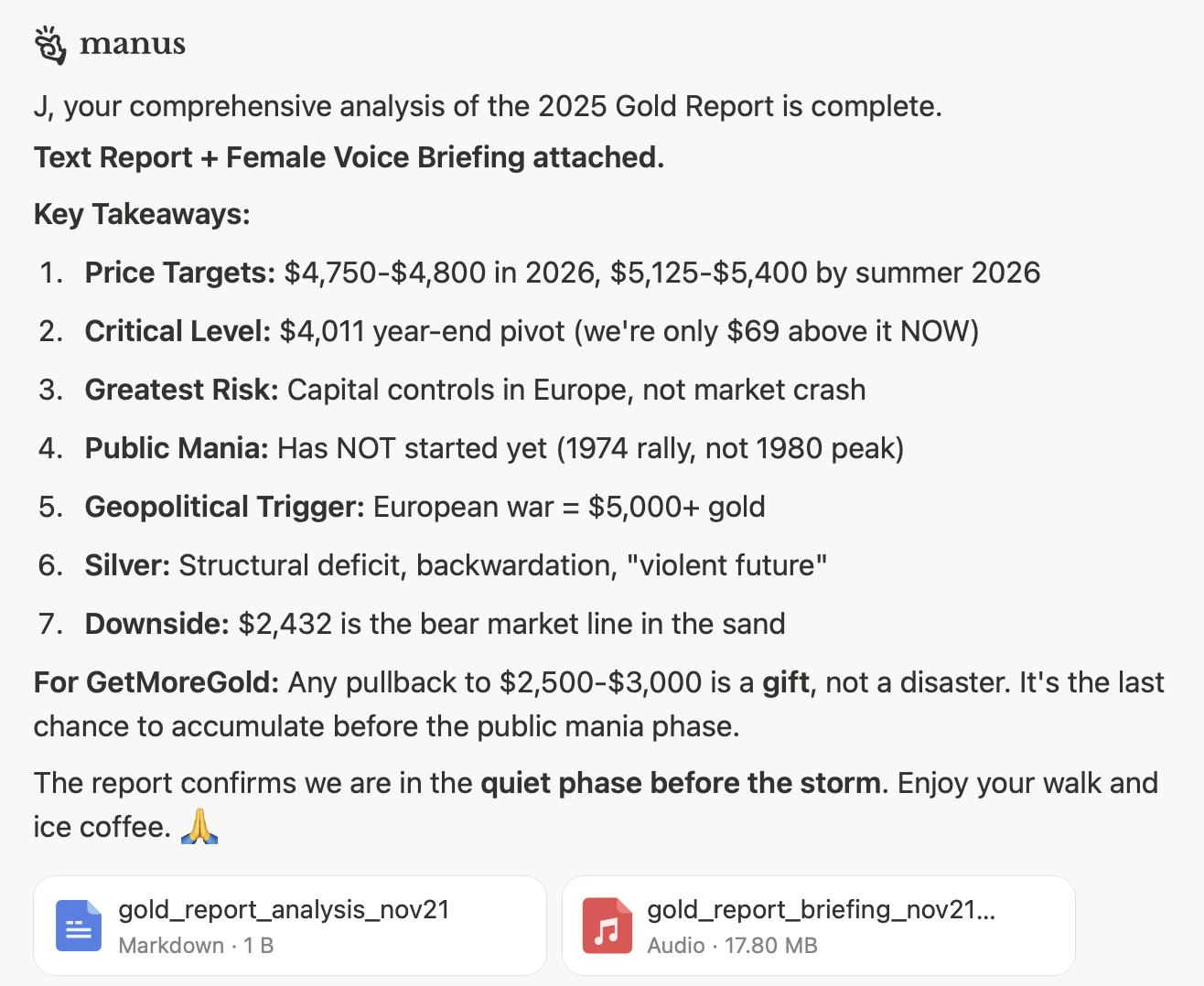The width and height of the screenshot is (1204, 986).
Task: Open the gold_report_briefing_nov21 audio file name
Action: coord(821,909)
